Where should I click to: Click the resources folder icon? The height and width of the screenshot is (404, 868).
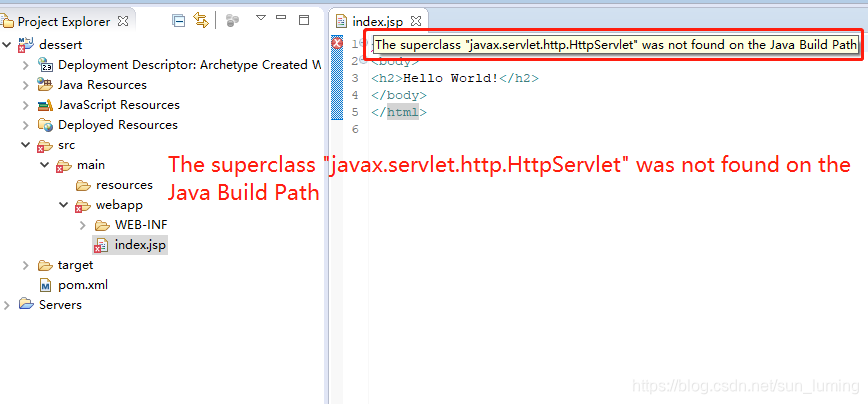[x=84, y=185]
